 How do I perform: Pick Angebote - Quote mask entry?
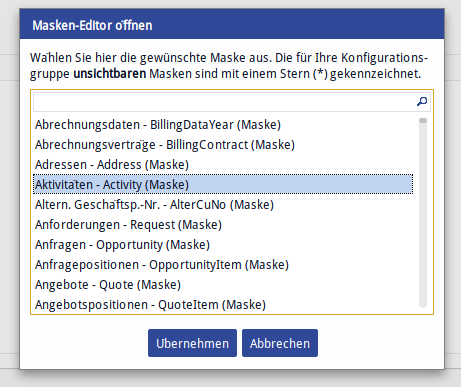tap(223, 285)
